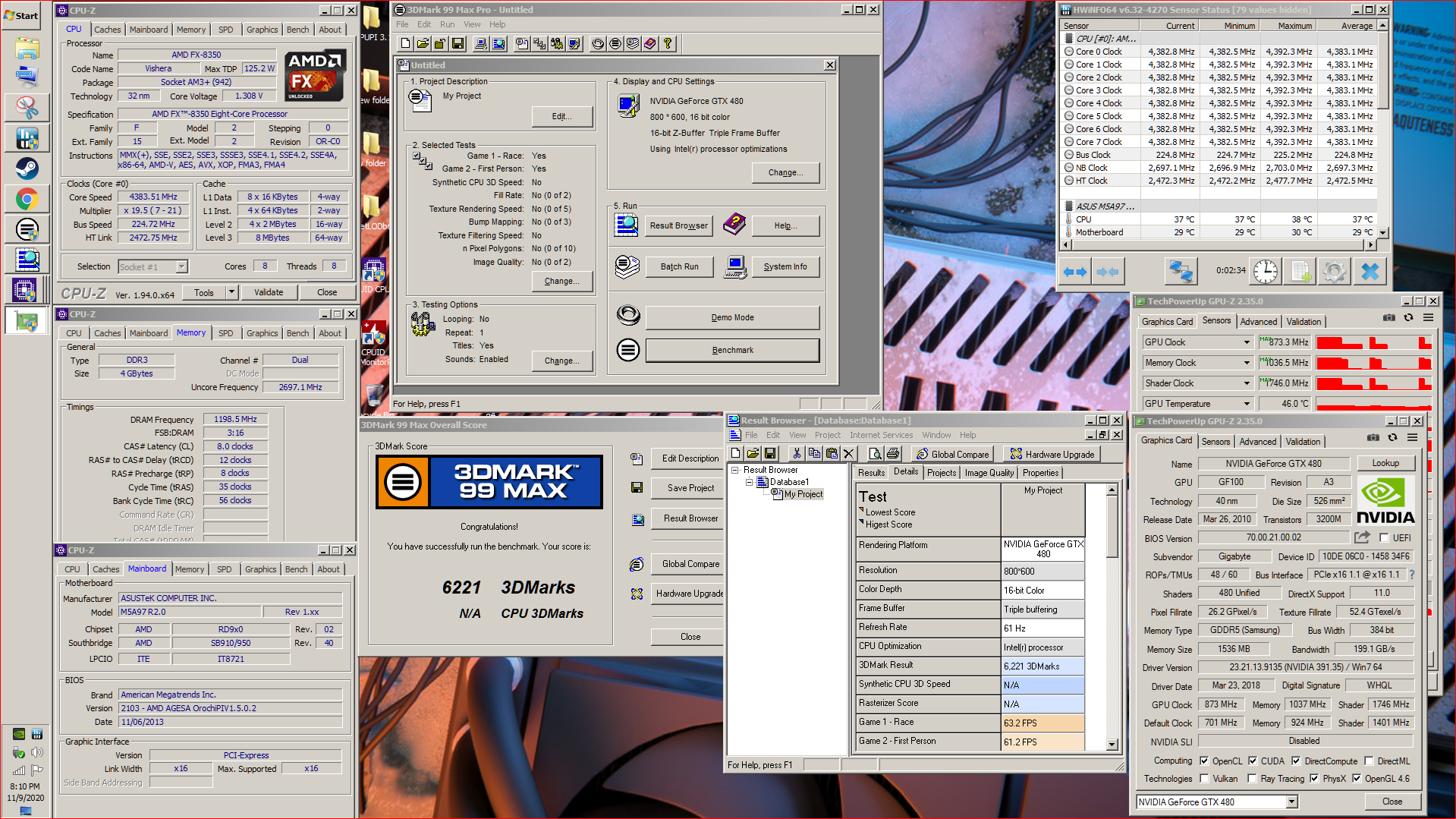
Task: Toggle the Ray Tracing checkbox in GPU-Z
Action: click(x=1253, y=779)
